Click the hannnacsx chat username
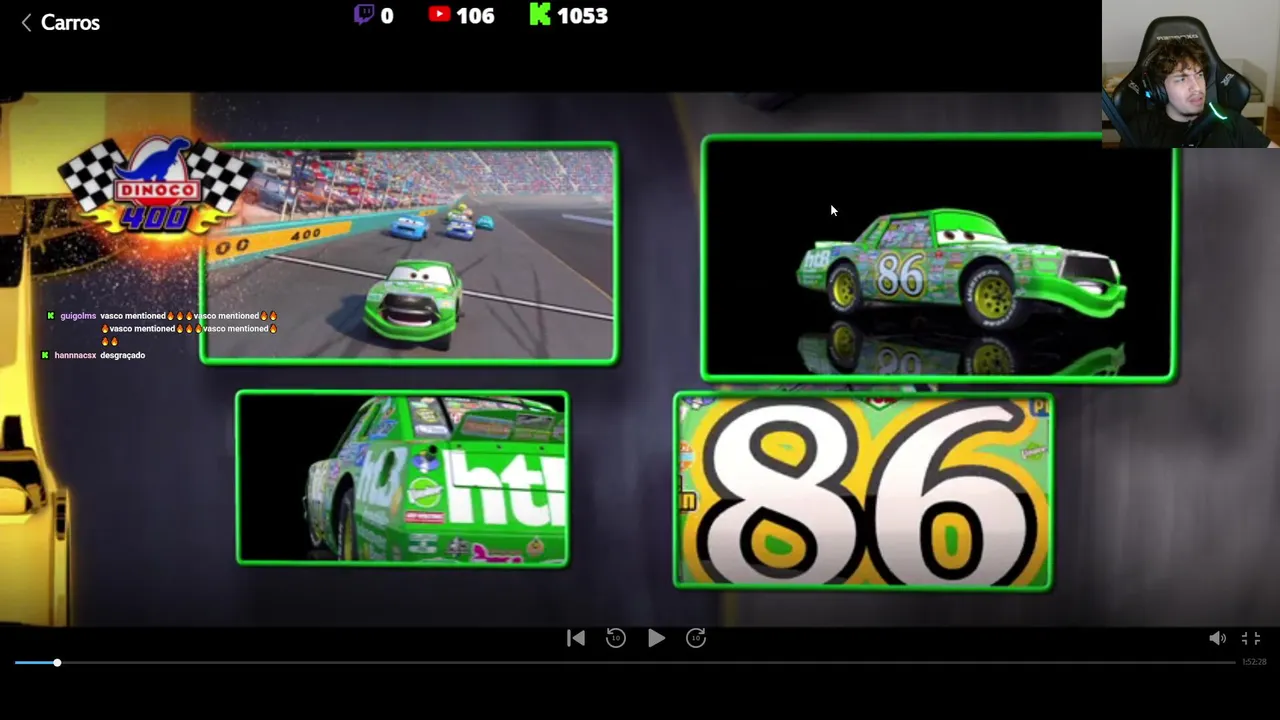Image resolution: width=1280 pixels, height=720 pixels. [x=75, y=355]
